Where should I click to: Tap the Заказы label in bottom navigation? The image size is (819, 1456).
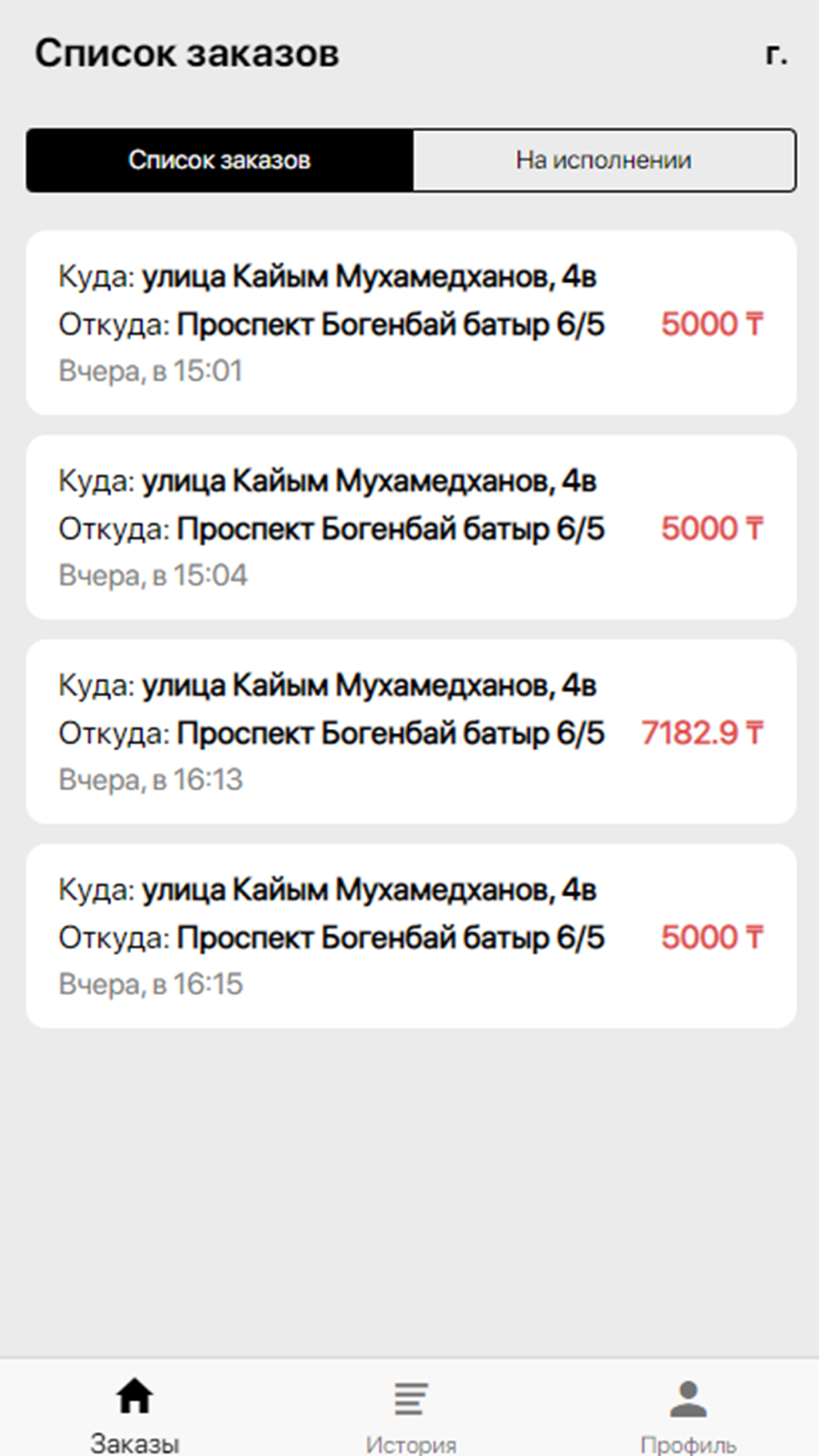pos(134,1443)
